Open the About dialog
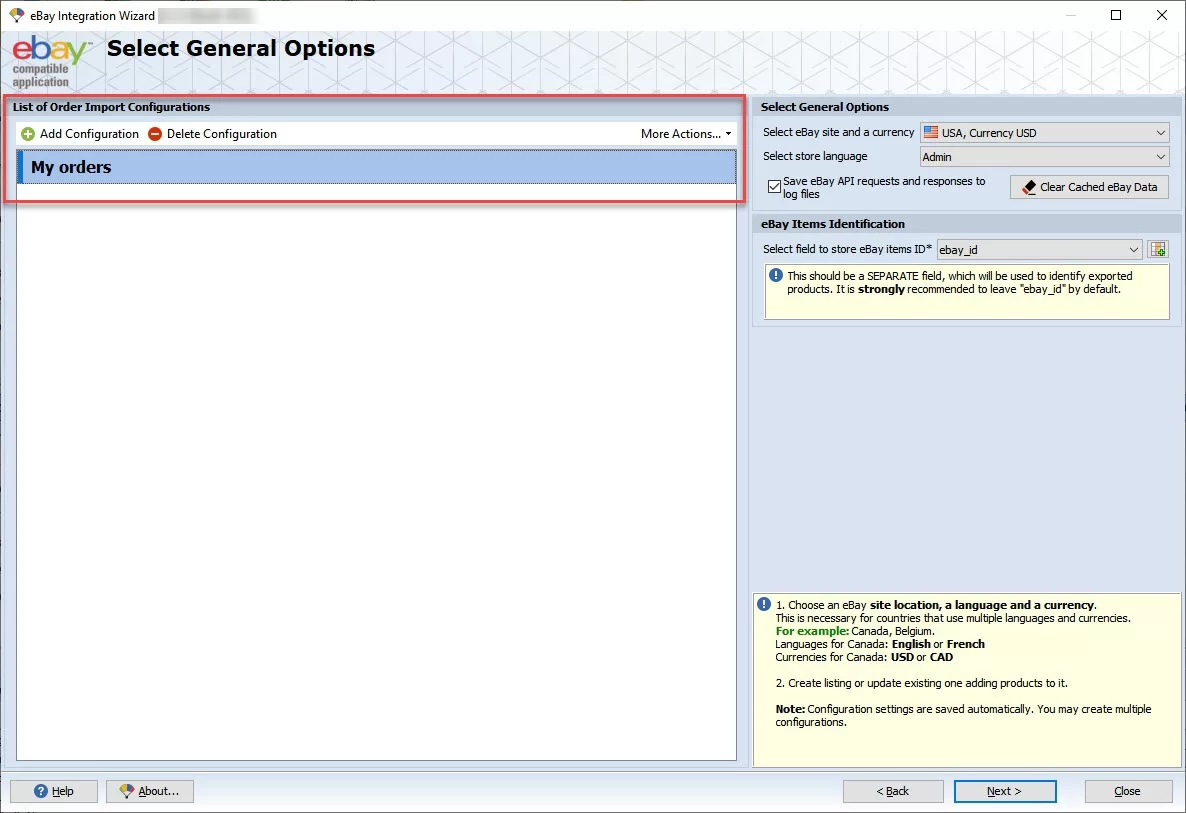The image size is (1186, 813). pyautogui.click(x=150, y=791)
